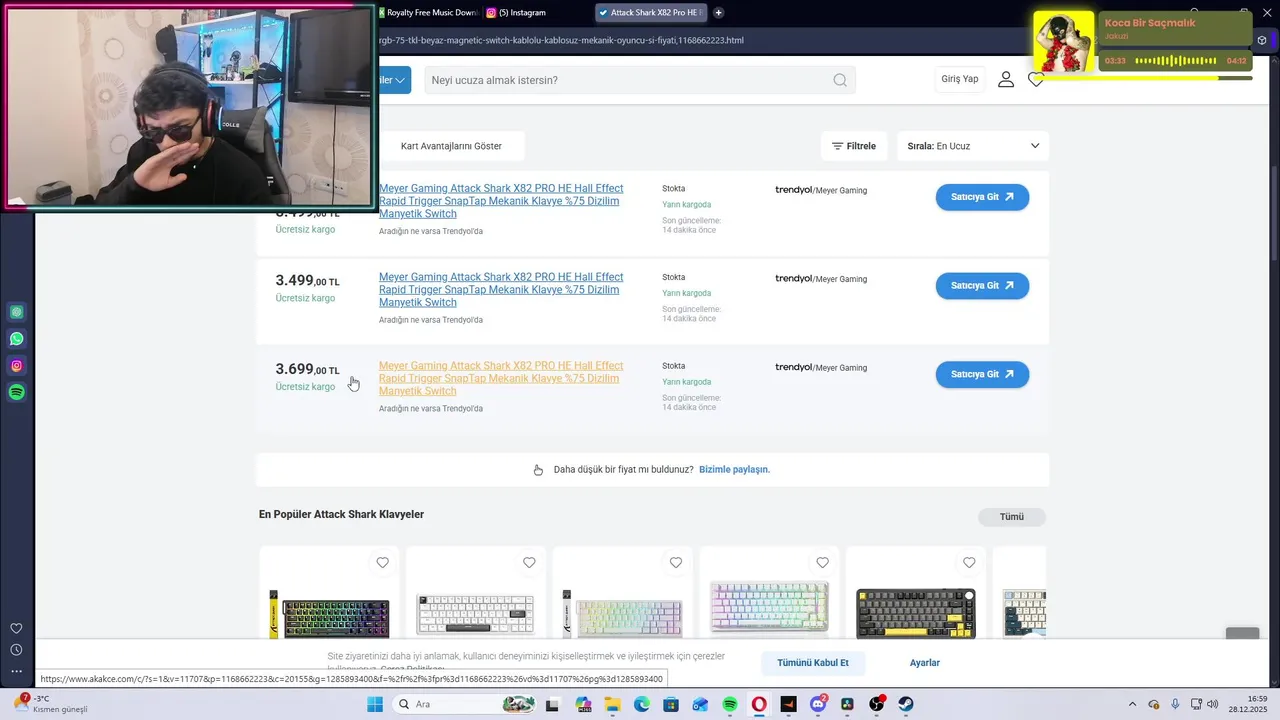Open the user account profile icon
The width and height of the screenshot is (1280, 720).
coord(1006,79)
